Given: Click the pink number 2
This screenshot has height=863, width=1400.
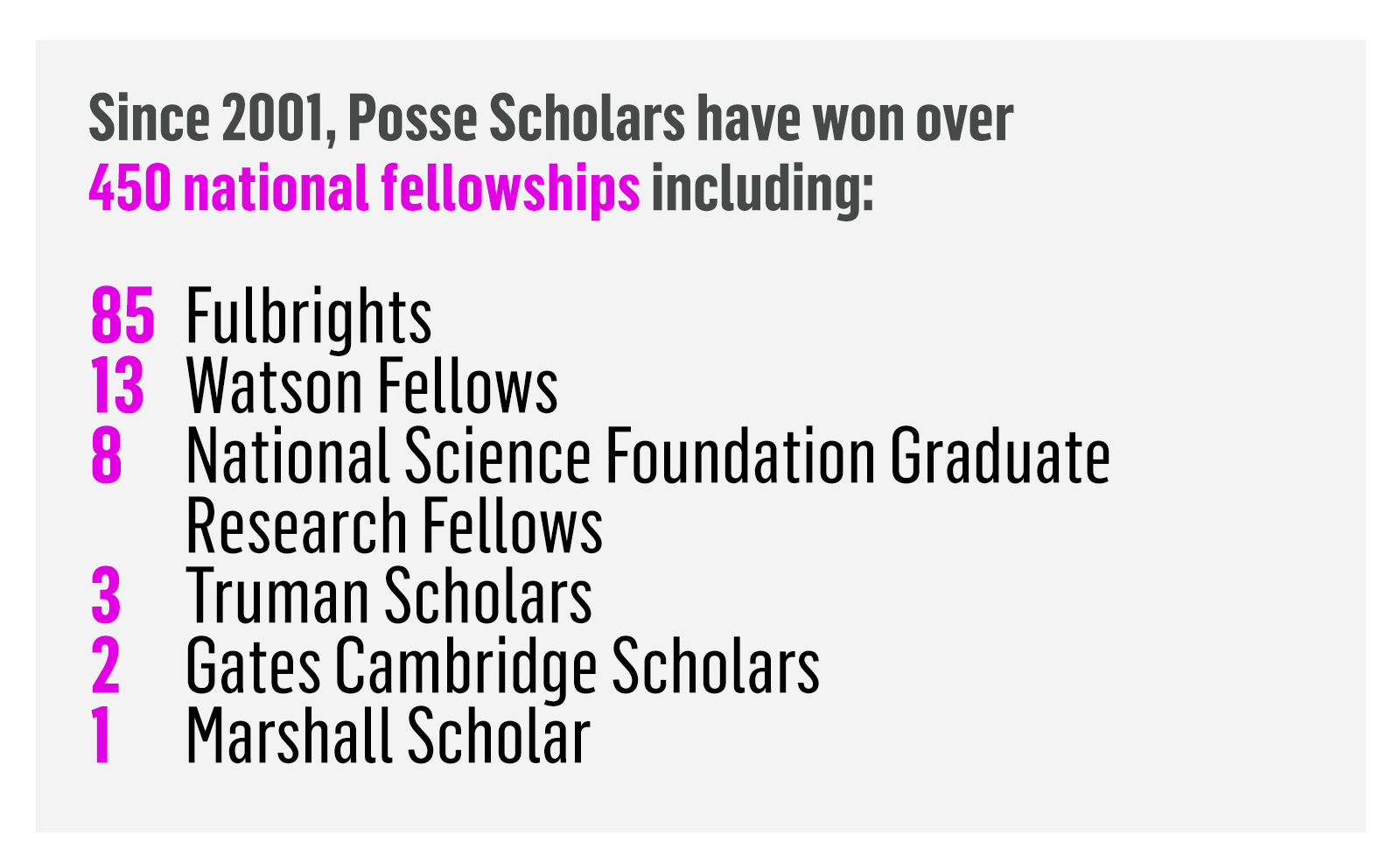Looking at the screenshot, I should pos(106,666).
